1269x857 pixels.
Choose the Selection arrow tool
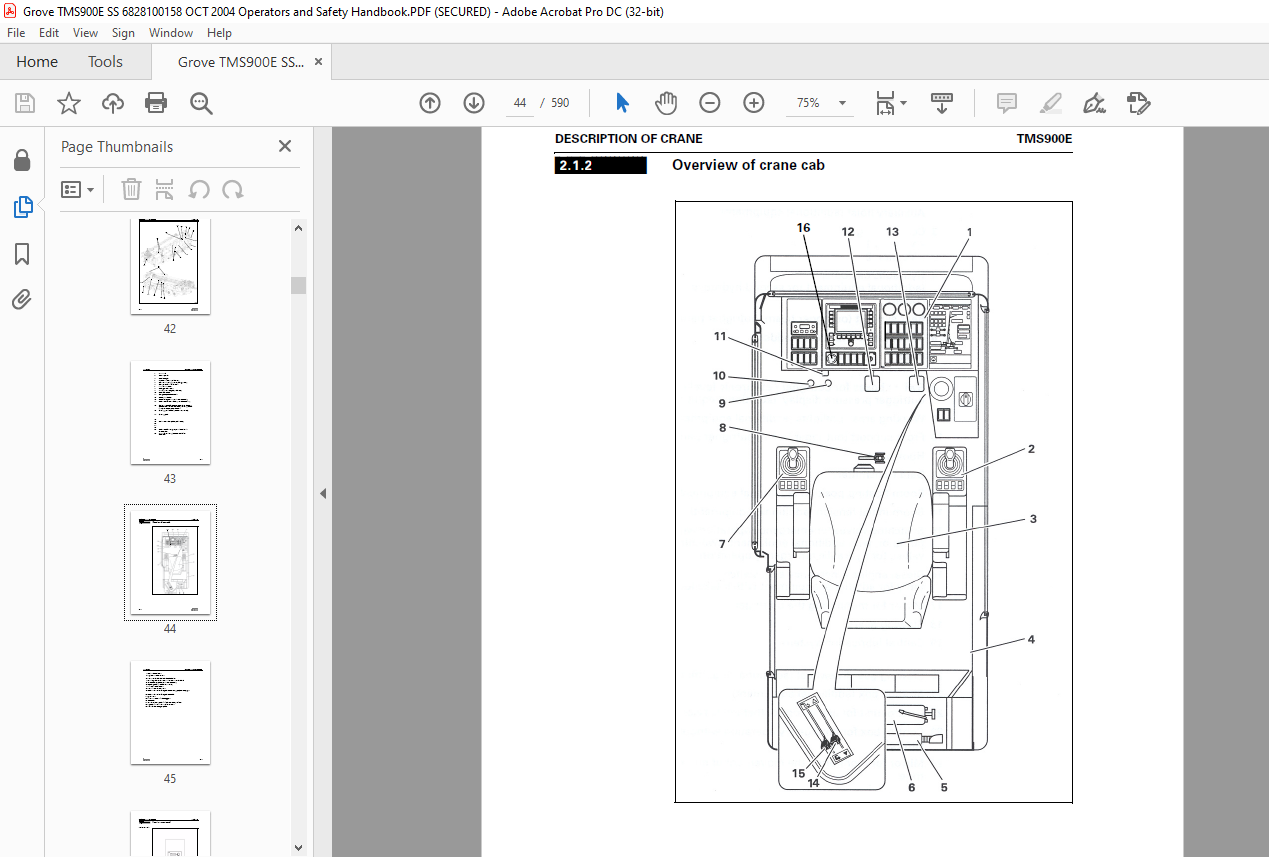pos(623,103)
